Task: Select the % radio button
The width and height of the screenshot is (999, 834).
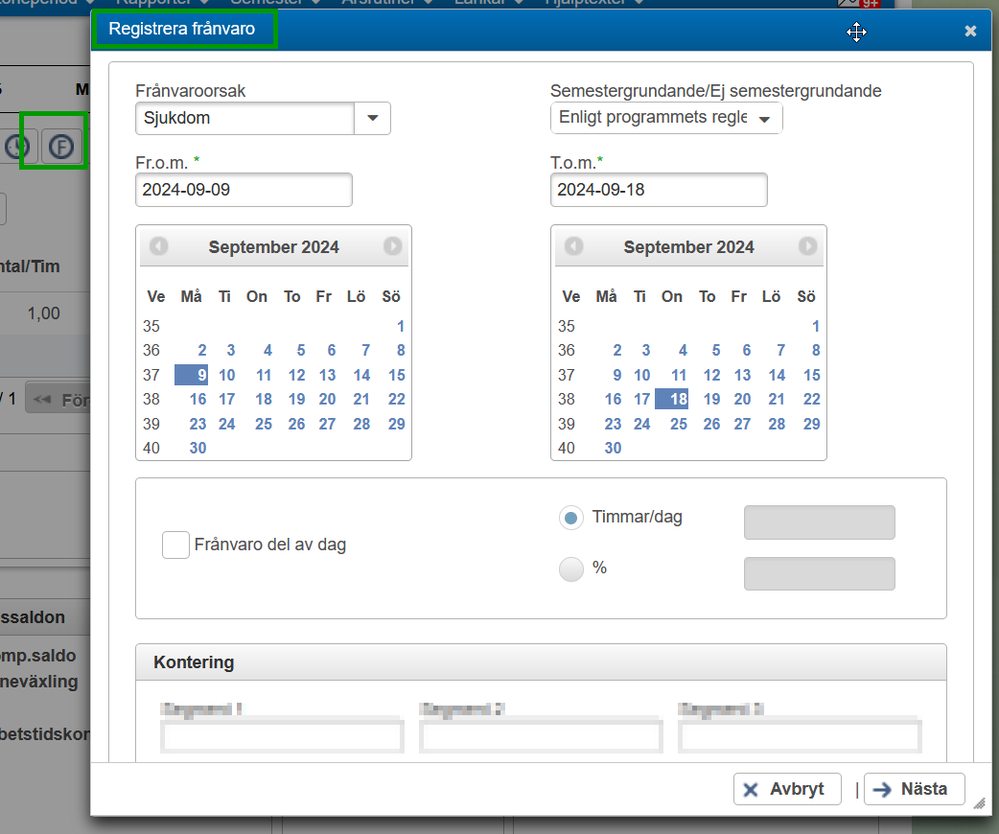Action: click(x=571, y=569)
